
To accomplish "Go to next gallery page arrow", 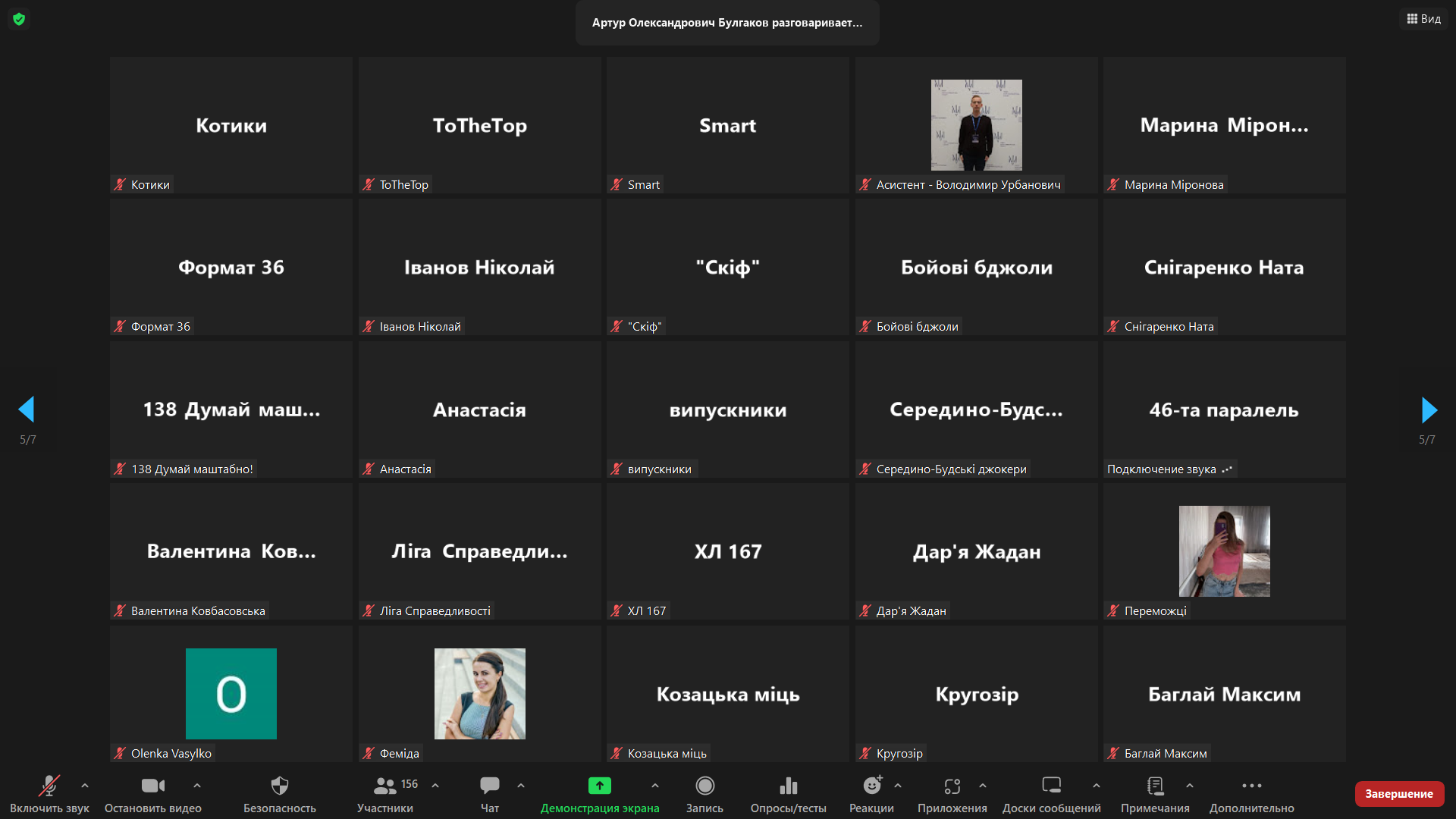I will pos(1428,410).
